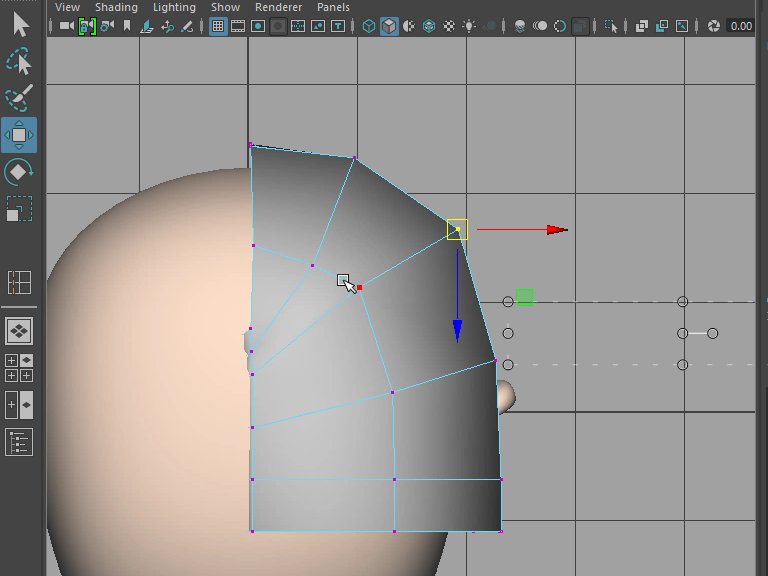Toggle the viewport grid display

click(x=218, y=26)
